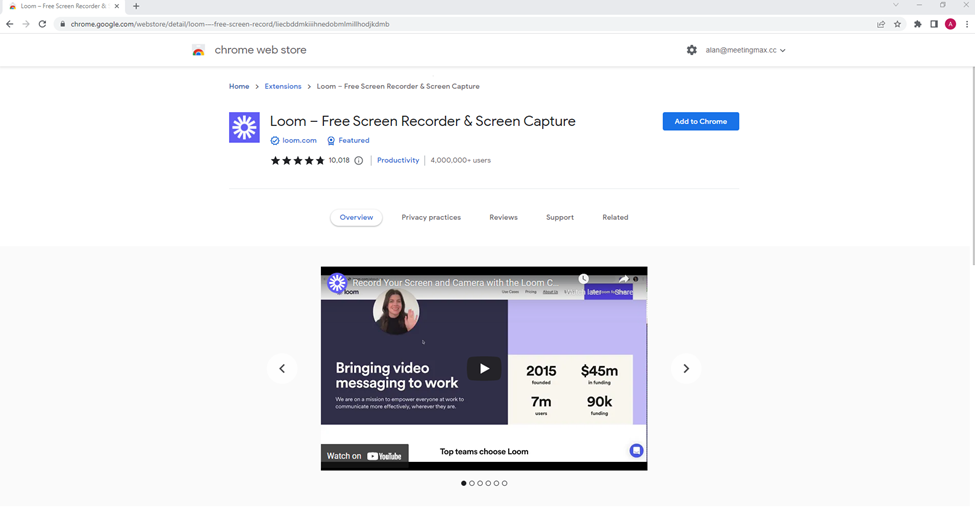975x522 pixels.
Task: Open the Chrome three-dot menu
Action: (x=967, y=24)
